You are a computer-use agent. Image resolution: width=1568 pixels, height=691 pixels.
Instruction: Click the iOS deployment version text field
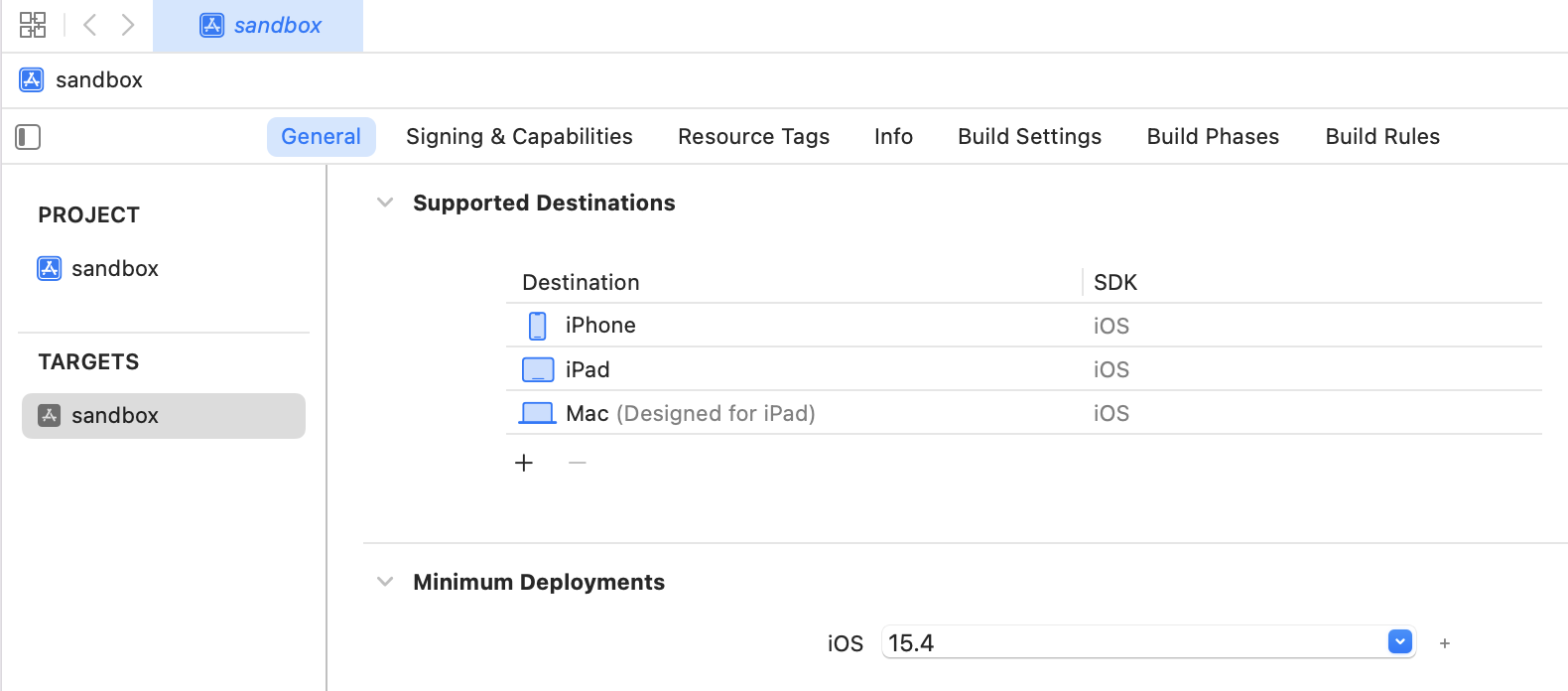click(x=1131, y=643)
